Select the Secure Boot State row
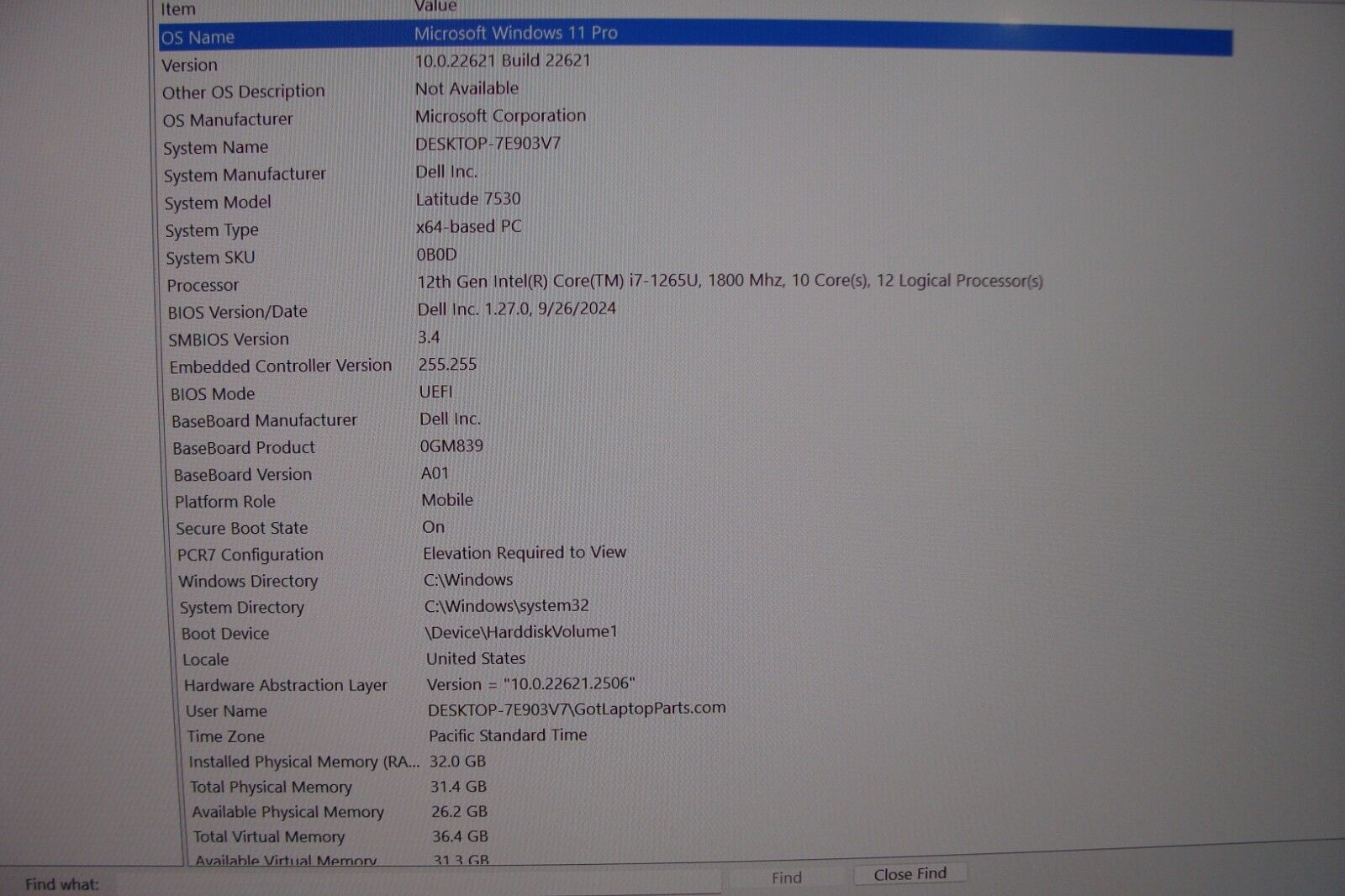This screenshot has height=896, width=1345. pyautogui.click(x=241, y=529)
